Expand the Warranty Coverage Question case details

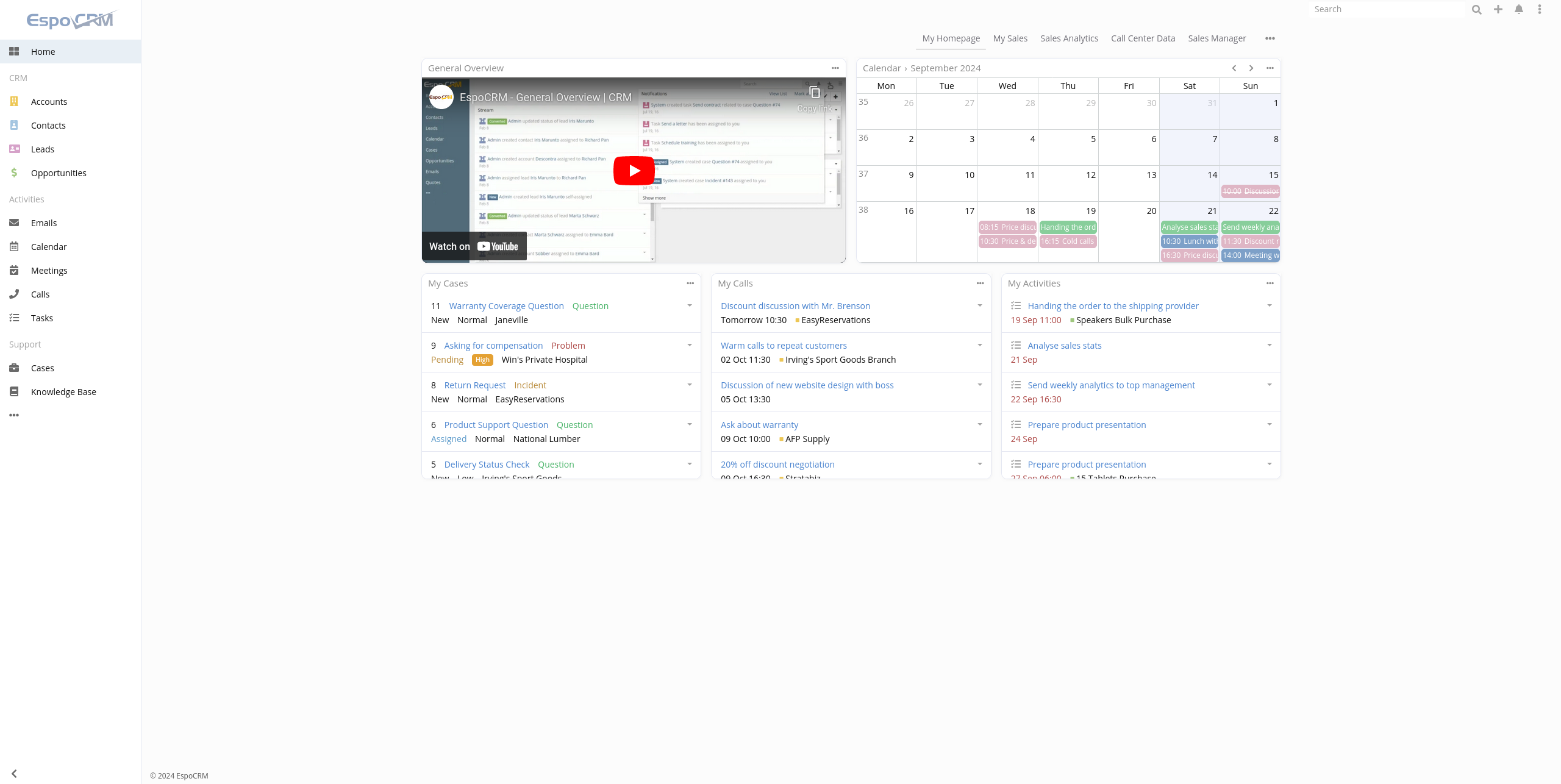click(689, 305)
